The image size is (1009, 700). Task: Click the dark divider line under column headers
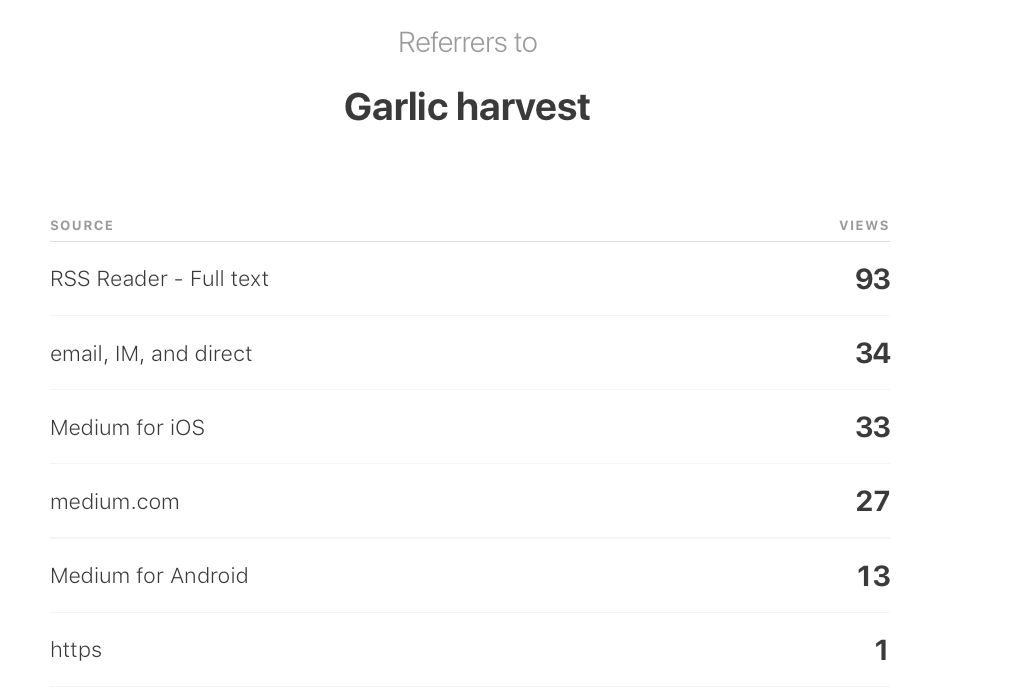click(470, 241)
